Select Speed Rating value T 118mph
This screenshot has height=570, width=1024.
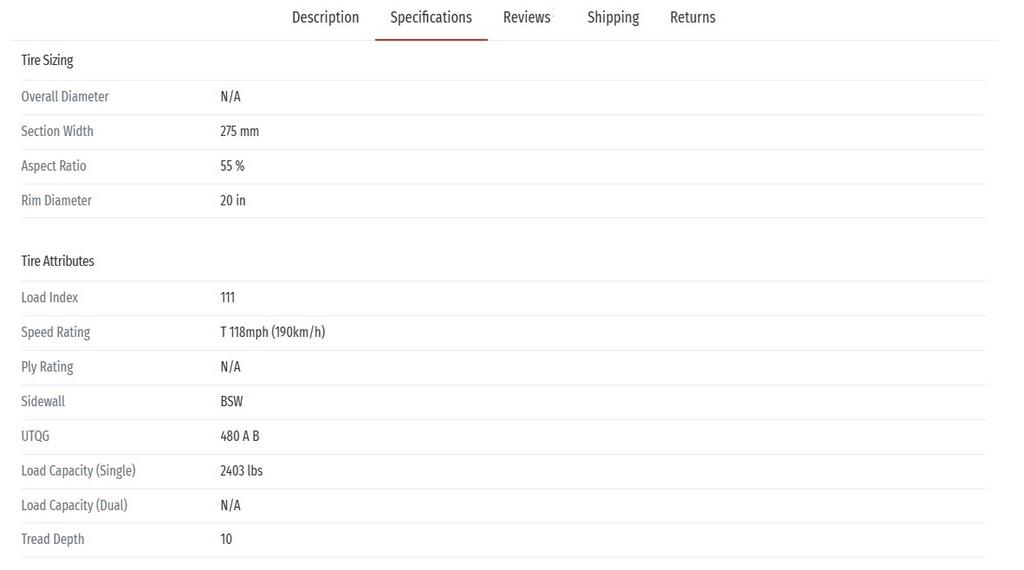(x=272, y=332)
